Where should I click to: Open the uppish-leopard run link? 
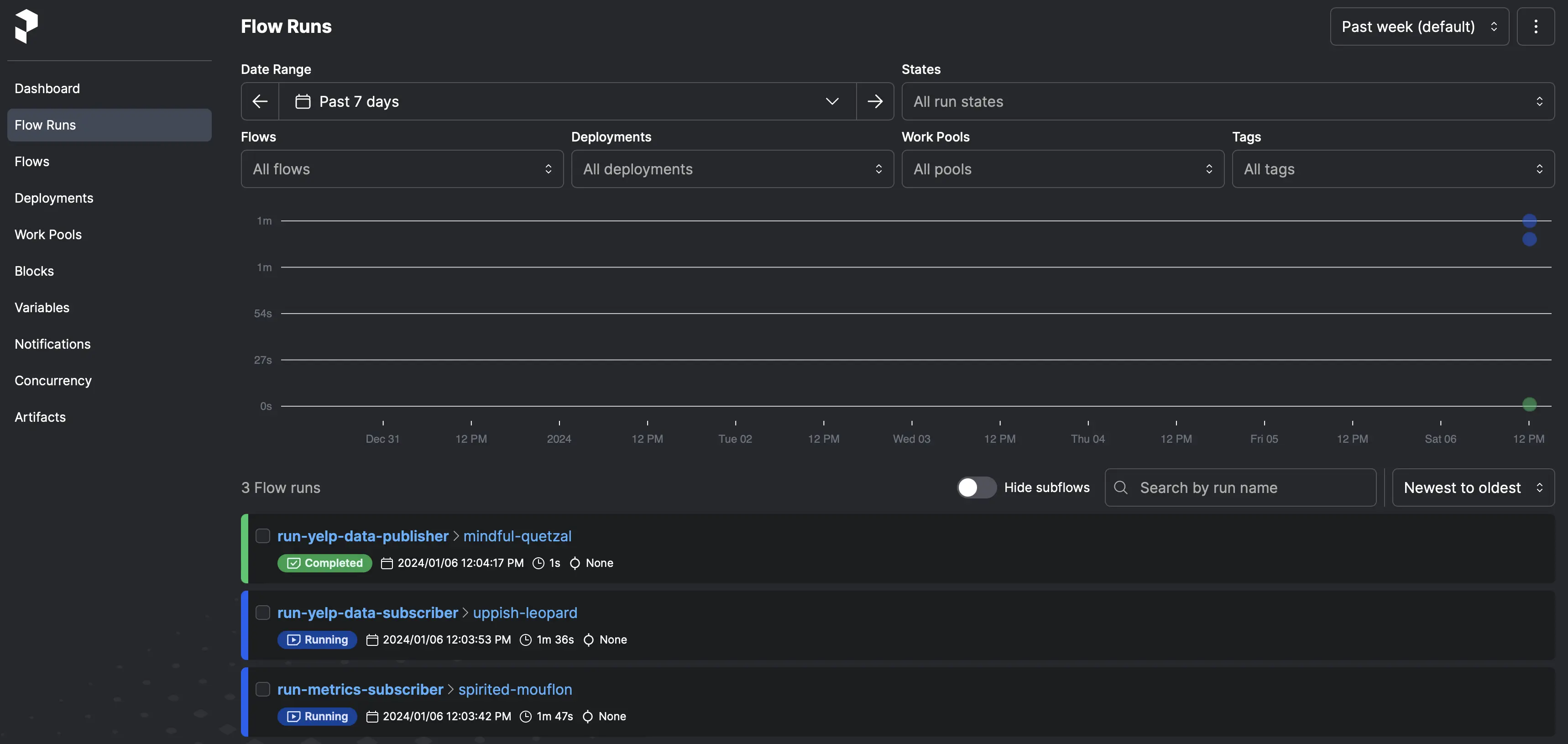pyautogui.click(x=525, y=613)
